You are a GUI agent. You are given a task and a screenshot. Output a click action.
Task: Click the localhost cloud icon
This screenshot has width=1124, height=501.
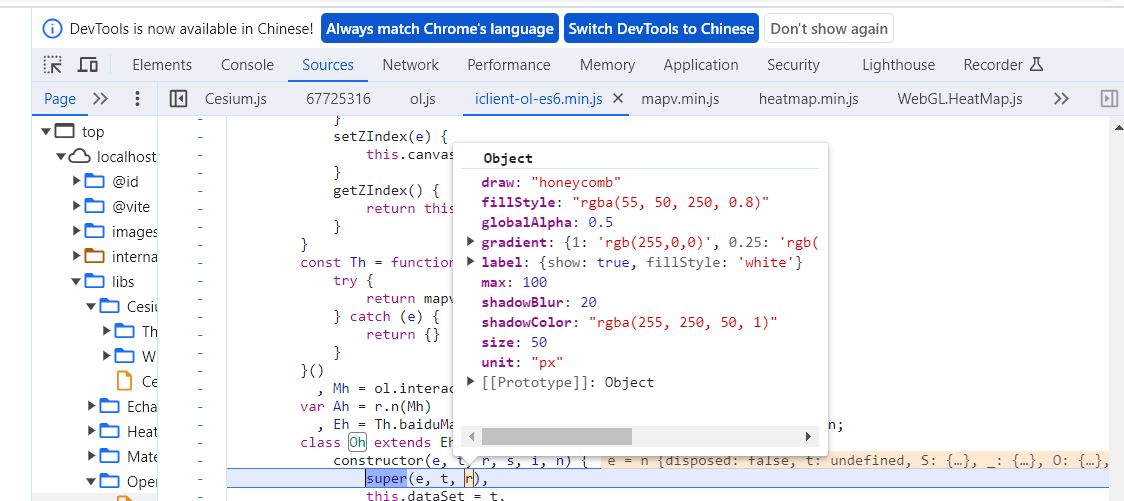coord(80,156)
